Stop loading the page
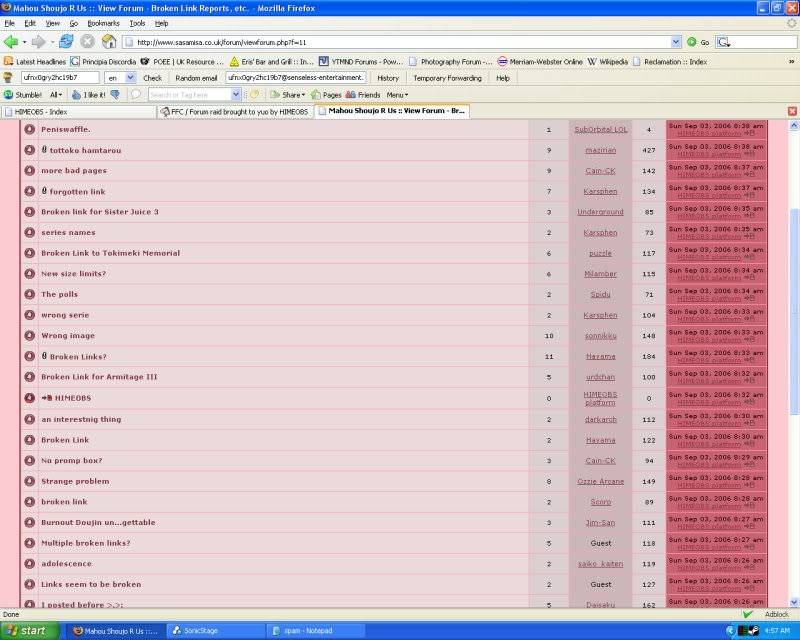 (x=87, y=41)
